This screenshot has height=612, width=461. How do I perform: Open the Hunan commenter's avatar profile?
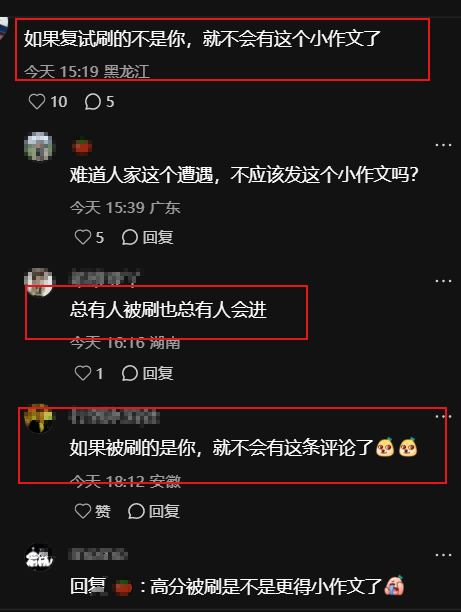(x=39, y=282)
